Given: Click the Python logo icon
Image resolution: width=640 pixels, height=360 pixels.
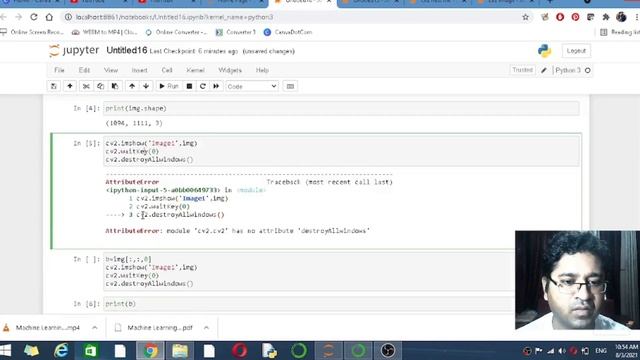Looking at the screenshot, I should click(x=544, y=51).
